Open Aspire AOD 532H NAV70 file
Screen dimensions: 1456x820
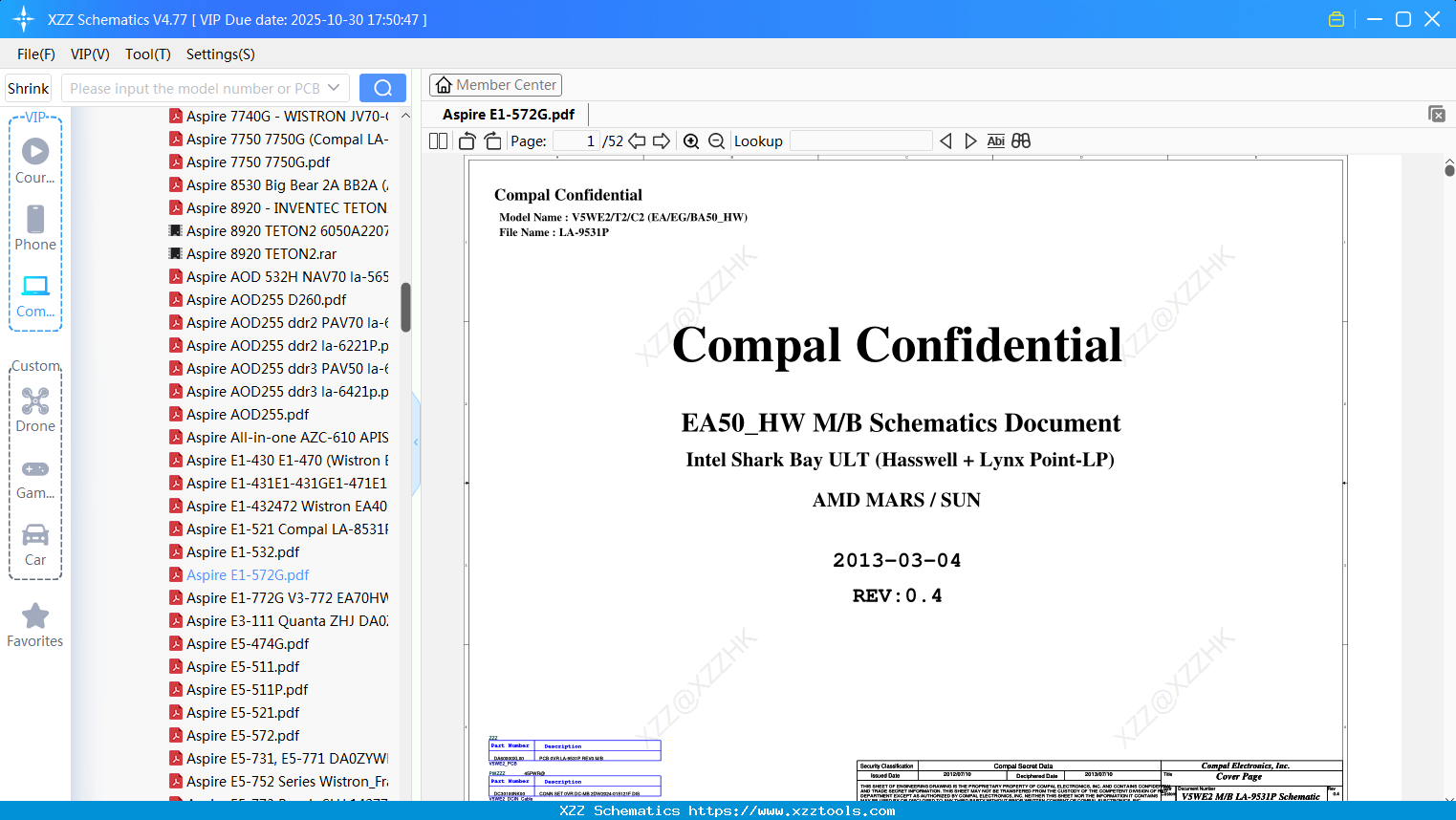(x=287, y=277)
